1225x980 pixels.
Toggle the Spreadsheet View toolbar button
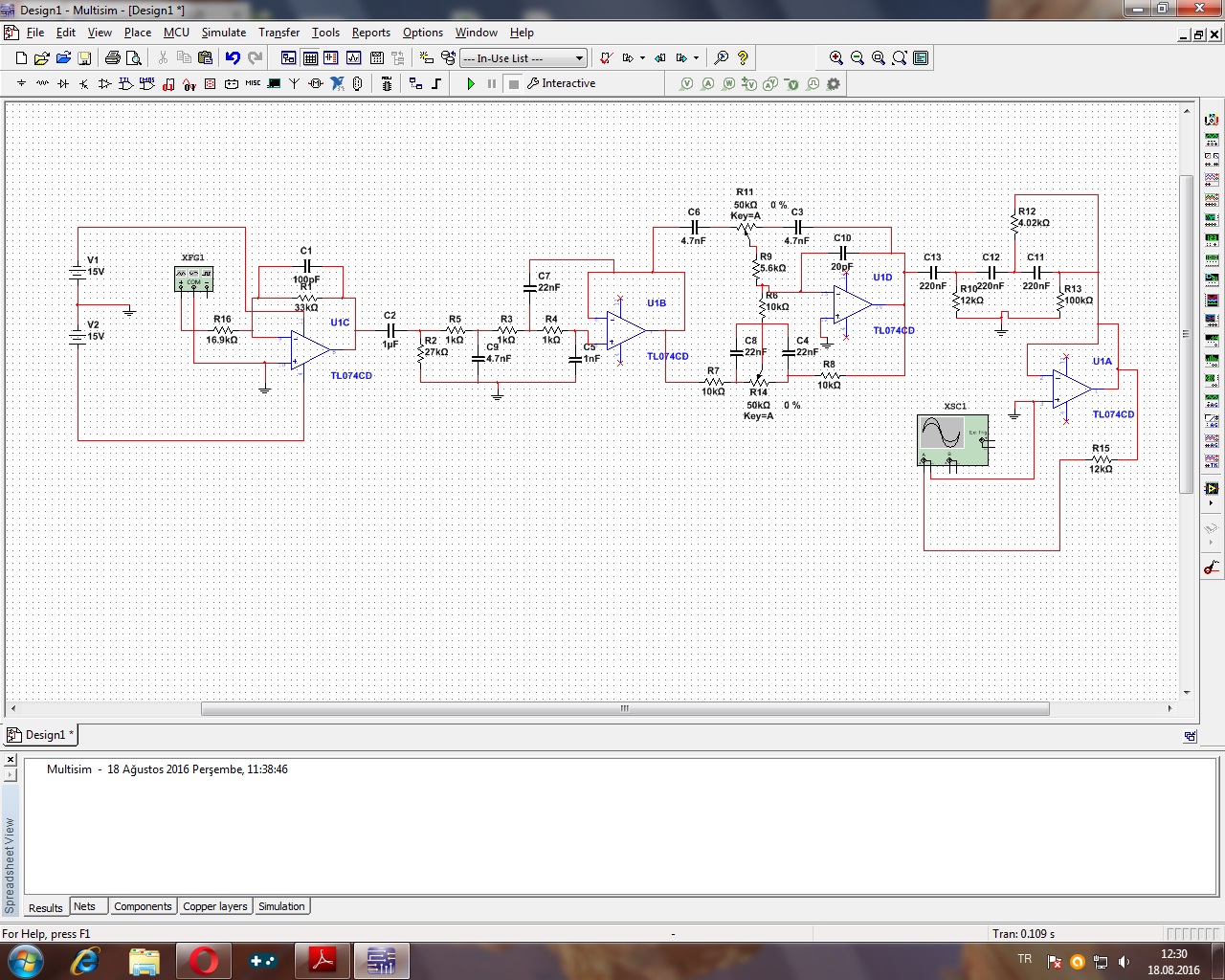(x=310, y=58)
